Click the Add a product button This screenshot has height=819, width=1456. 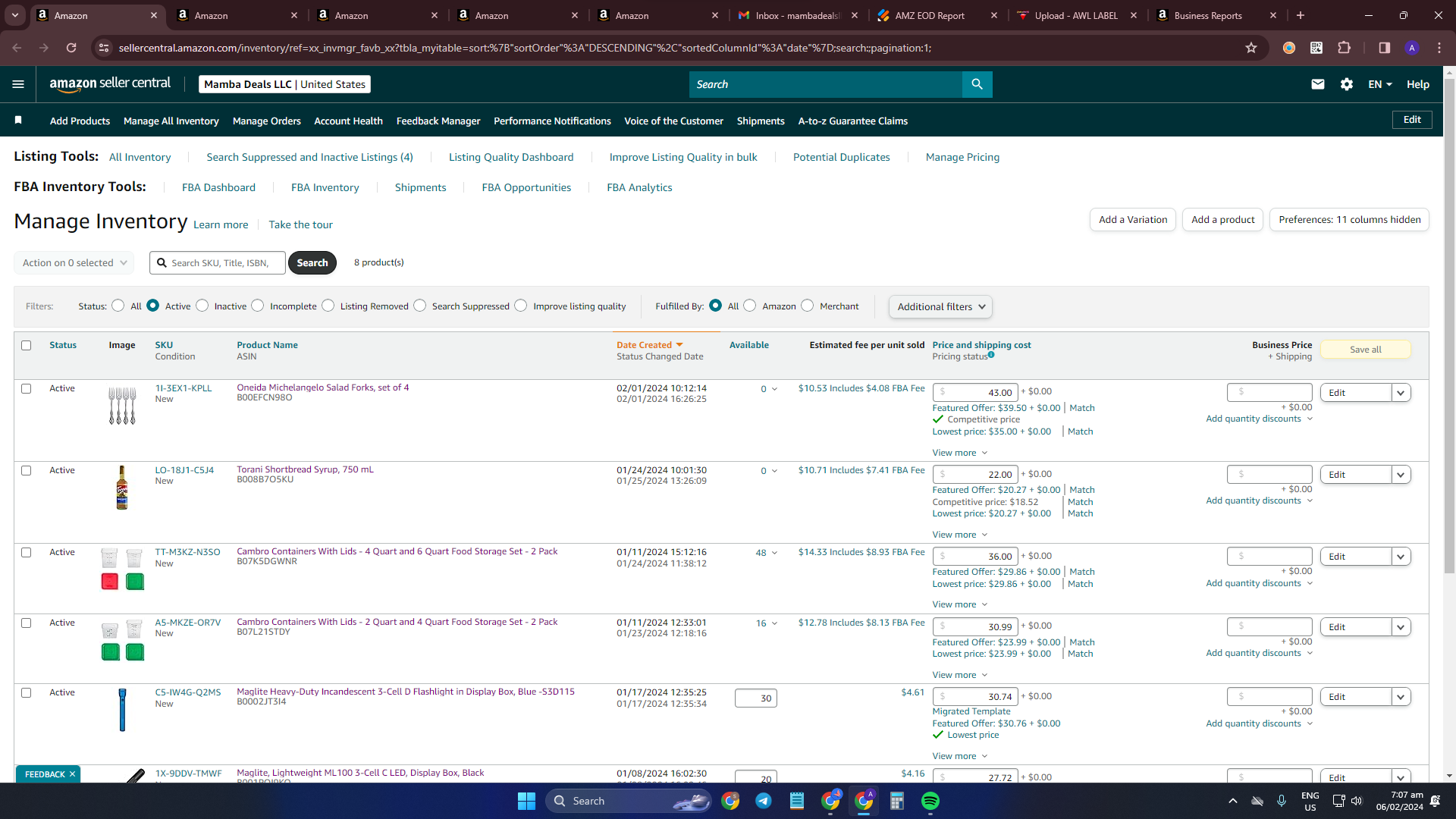(x=1222, y=220)
